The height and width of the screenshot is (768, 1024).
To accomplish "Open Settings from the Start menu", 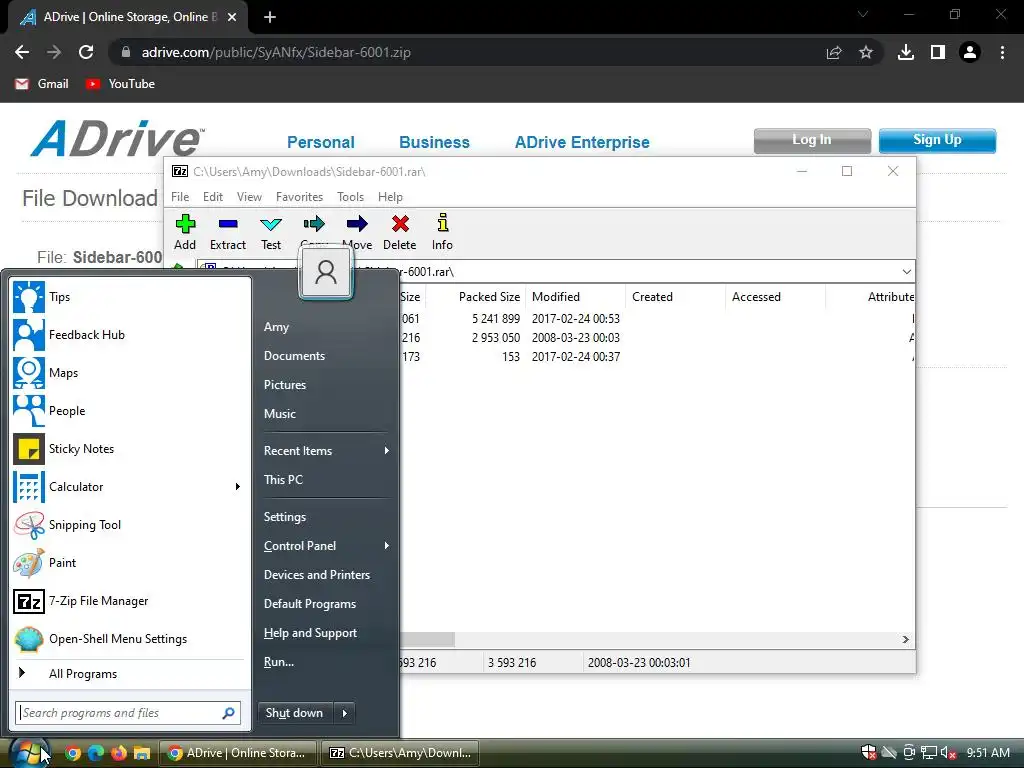I will [x=285, y=517].
